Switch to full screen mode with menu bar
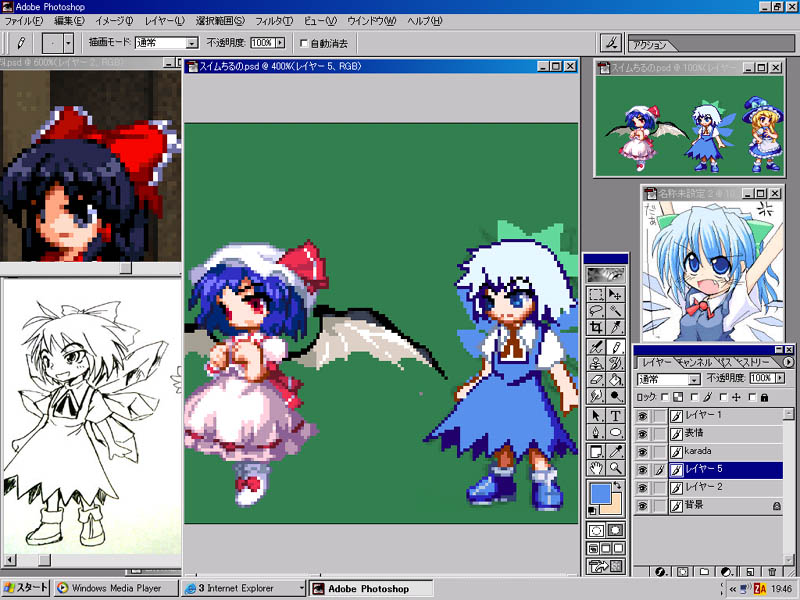This screenshot has height=600, width=800. (x=606, y=548)
